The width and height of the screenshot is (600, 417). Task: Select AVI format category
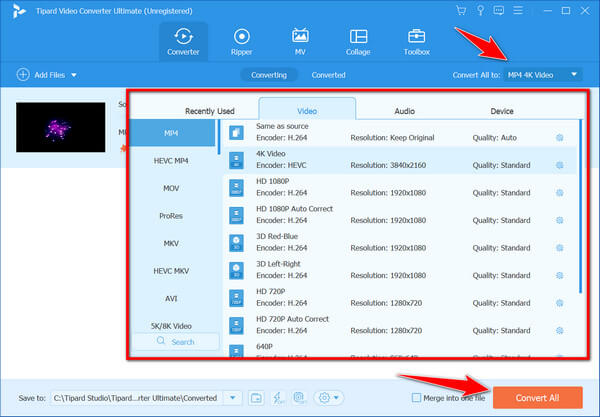tap(173, 298)
